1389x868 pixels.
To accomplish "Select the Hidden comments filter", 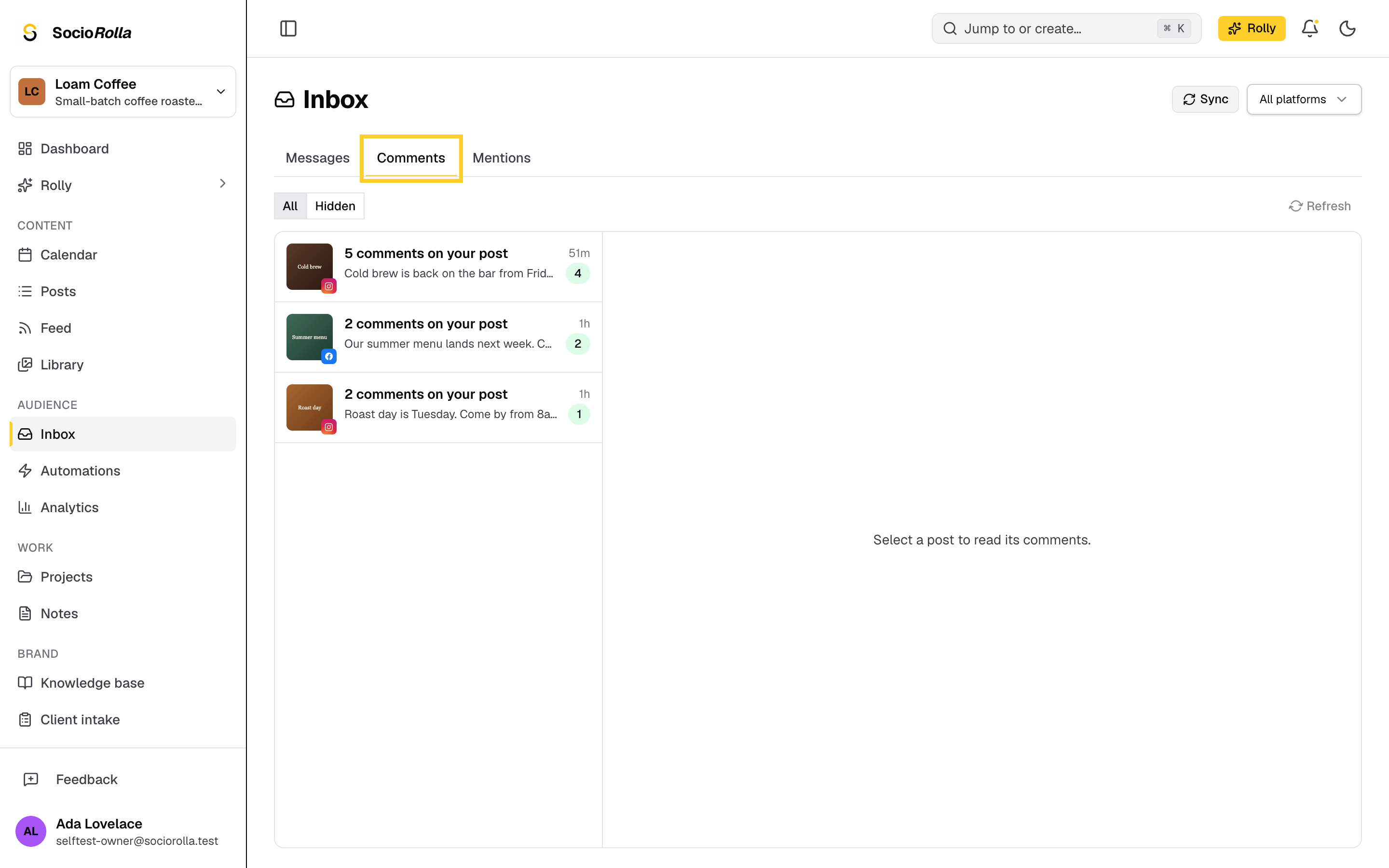I will click(335, 206).
